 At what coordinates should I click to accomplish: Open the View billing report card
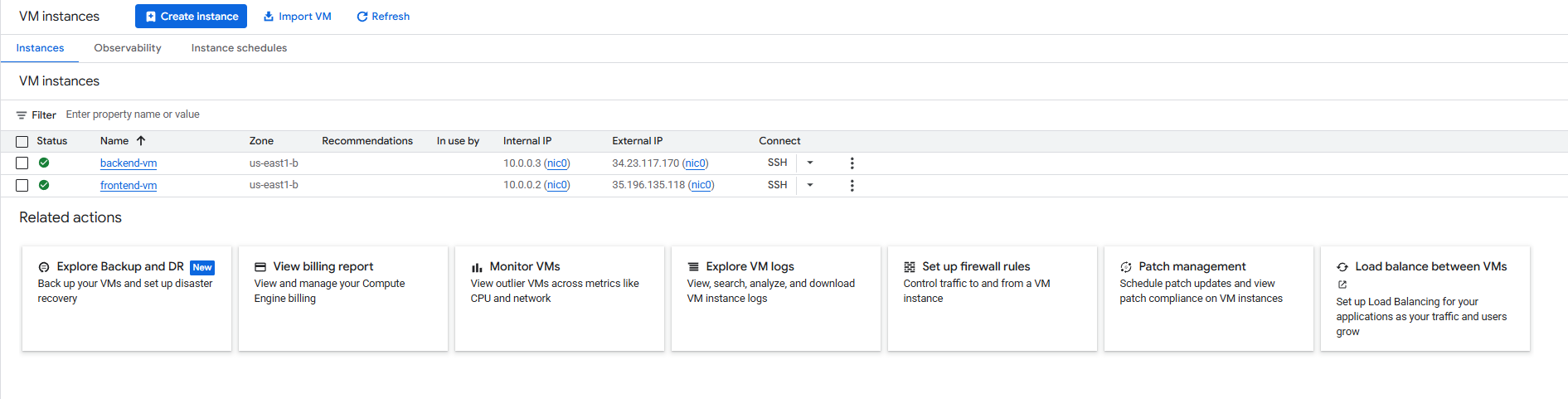click(342, 298)
